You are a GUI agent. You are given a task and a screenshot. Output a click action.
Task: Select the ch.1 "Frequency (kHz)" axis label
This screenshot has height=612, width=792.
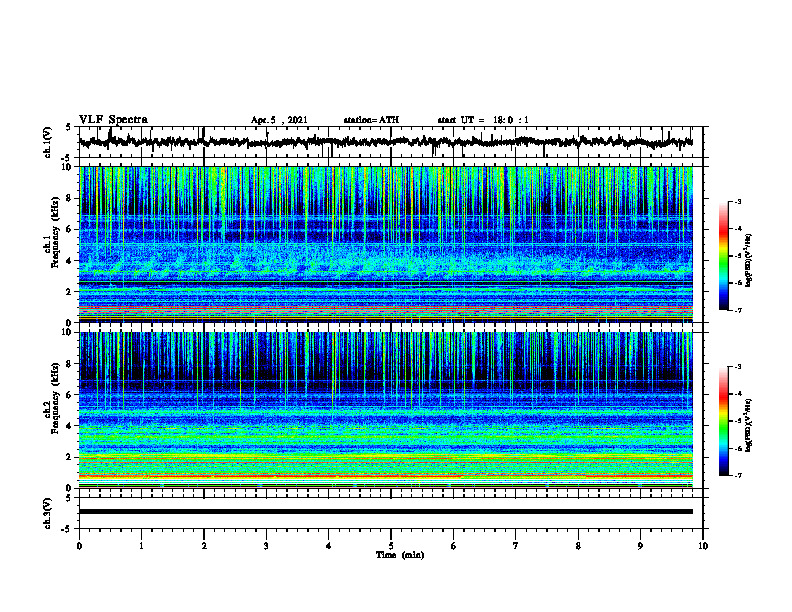[x=55, y=232]
